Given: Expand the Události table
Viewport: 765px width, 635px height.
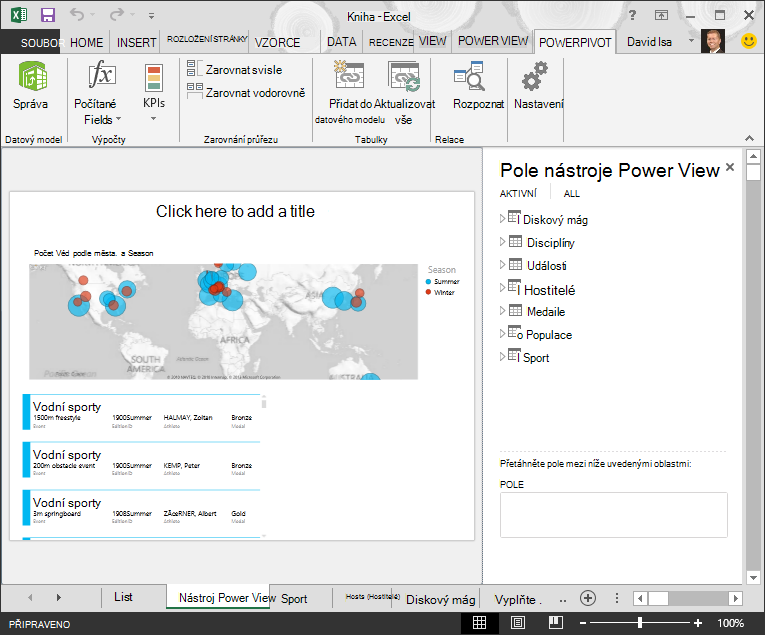Looking at the screenshot, I should (503, 264).
